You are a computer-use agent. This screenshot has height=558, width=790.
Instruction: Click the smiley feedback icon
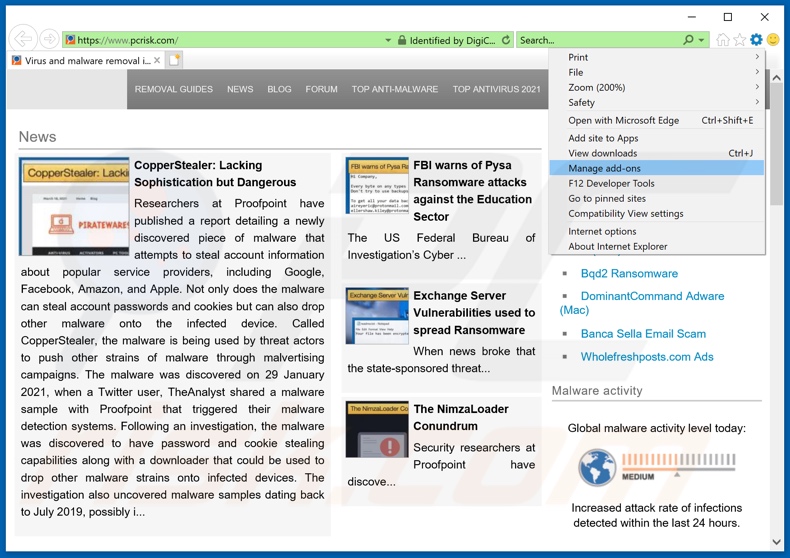pyautogui.click(x=773, y=39)
